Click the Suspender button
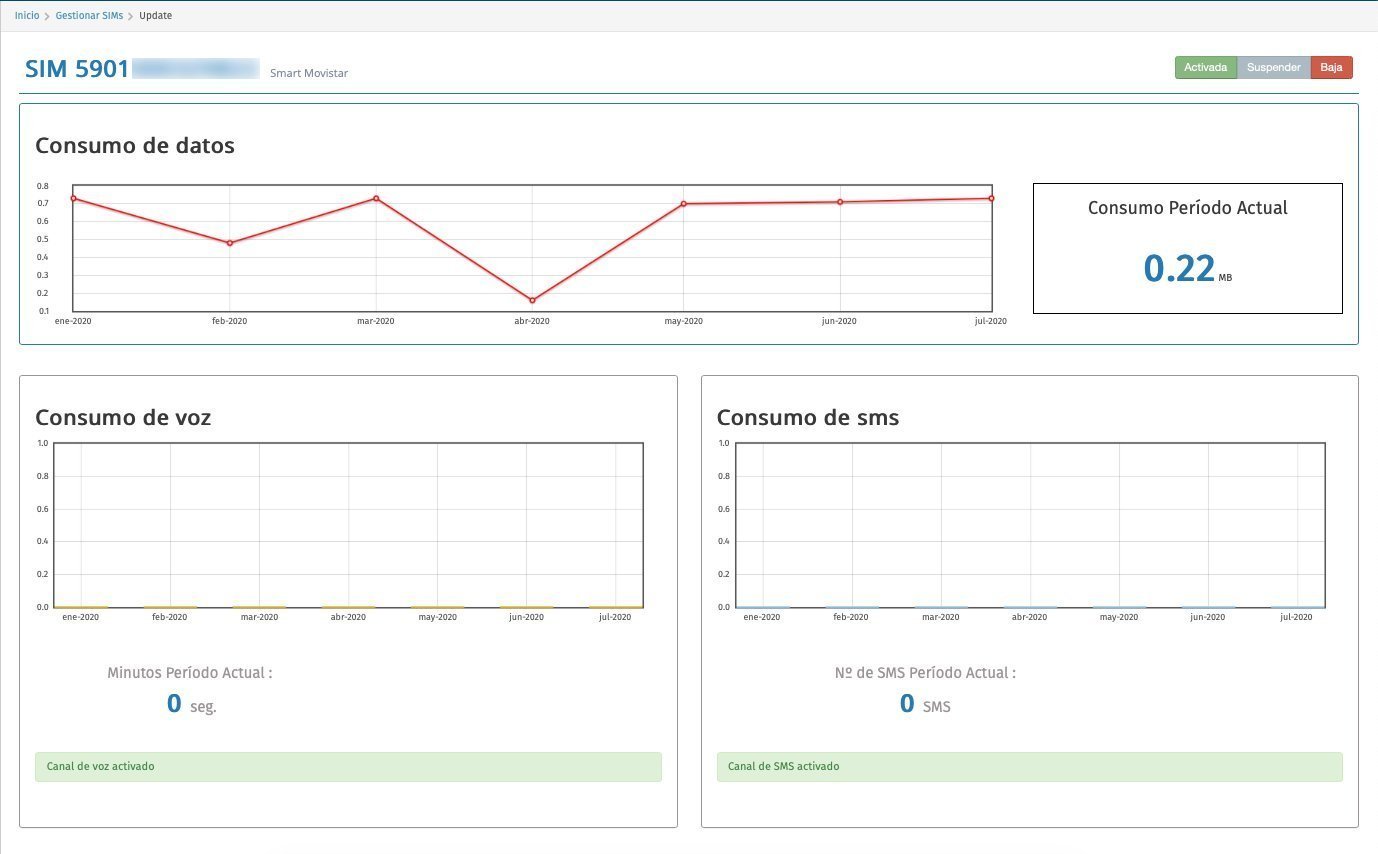The image size is (1378, 854). coord(1273,68)
